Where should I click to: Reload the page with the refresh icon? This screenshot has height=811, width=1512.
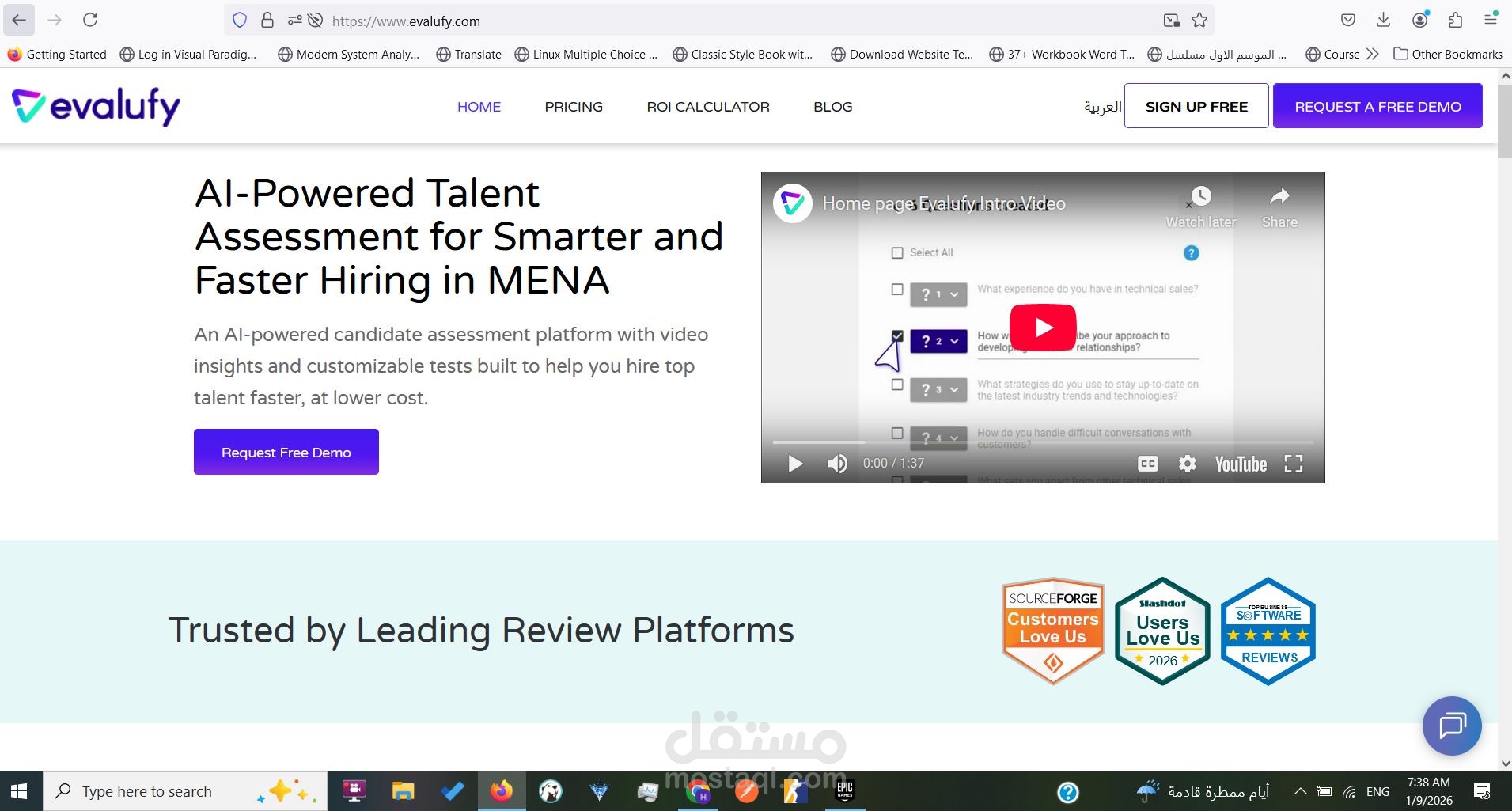tap(90, 21)
